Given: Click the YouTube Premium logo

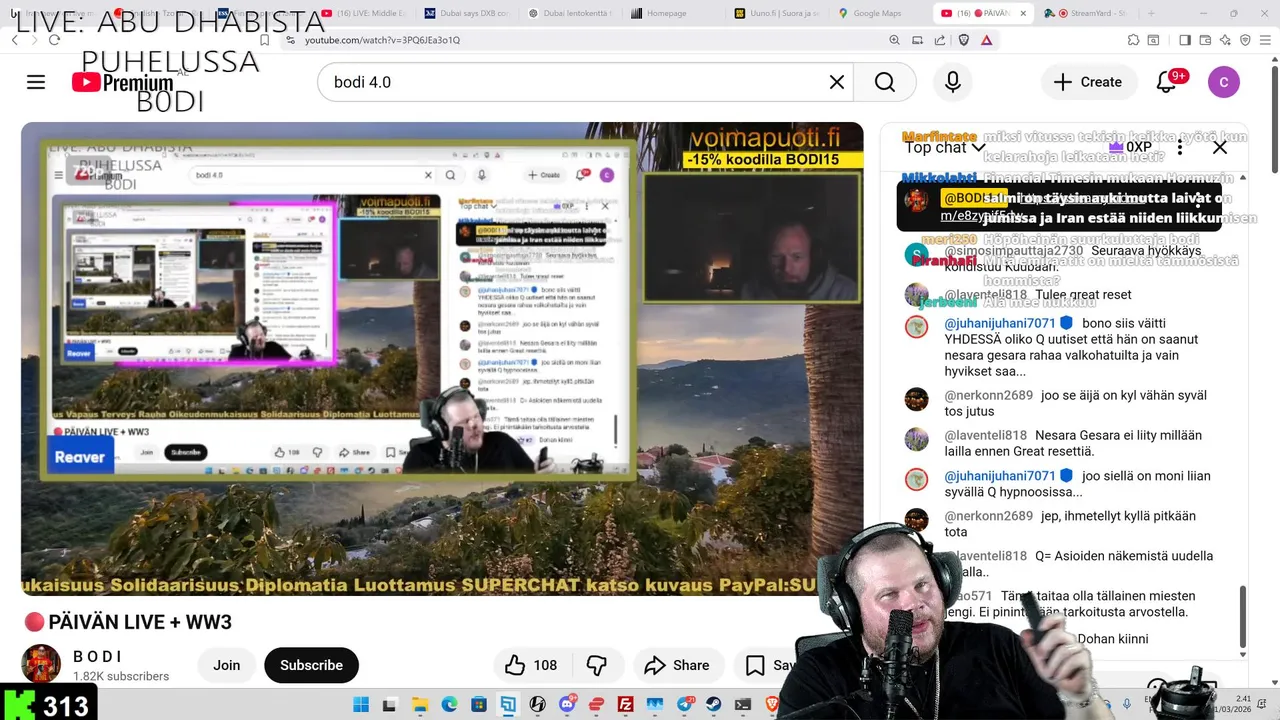Looking at the screenshot, I should tap(122, 82).
